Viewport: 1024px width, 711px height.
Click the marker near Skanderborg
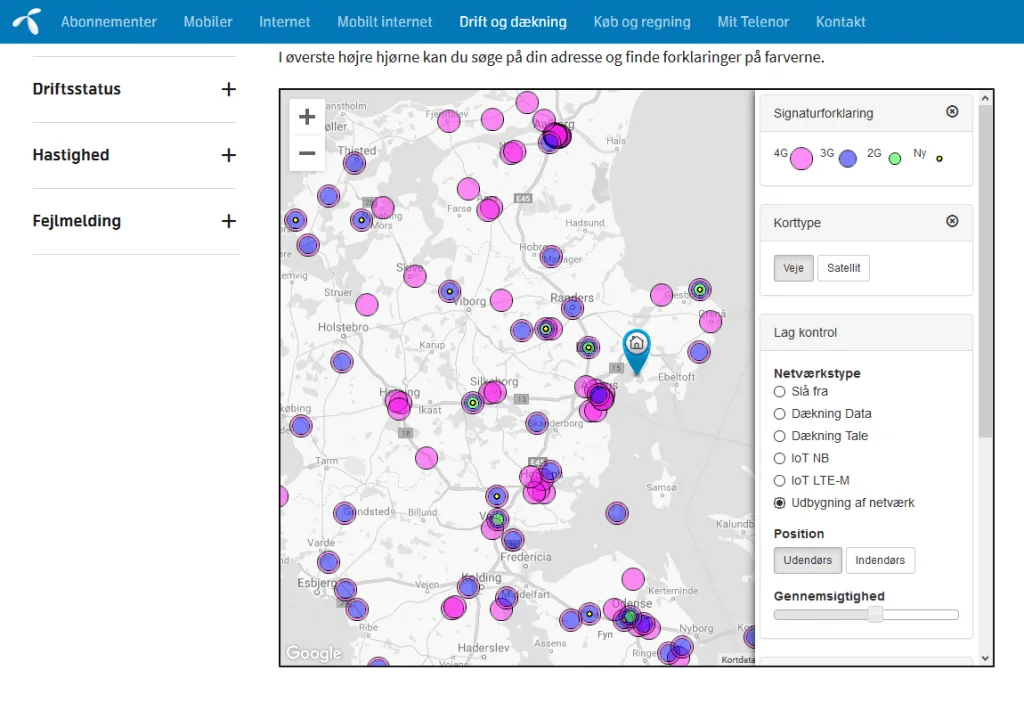(x=537, y=424)
